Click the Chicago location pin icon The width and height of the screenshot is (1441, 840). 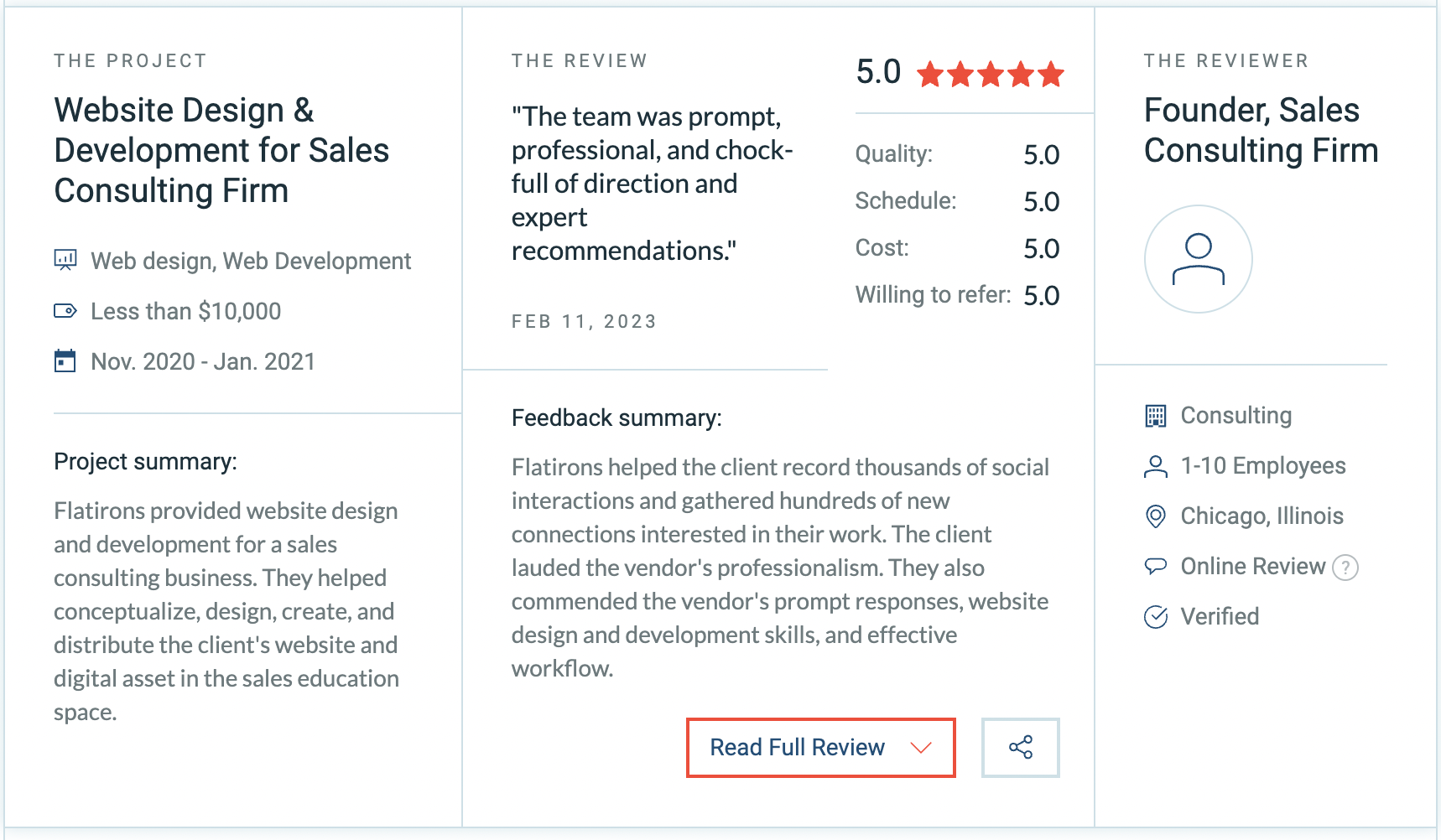[x=1156, y=516]
